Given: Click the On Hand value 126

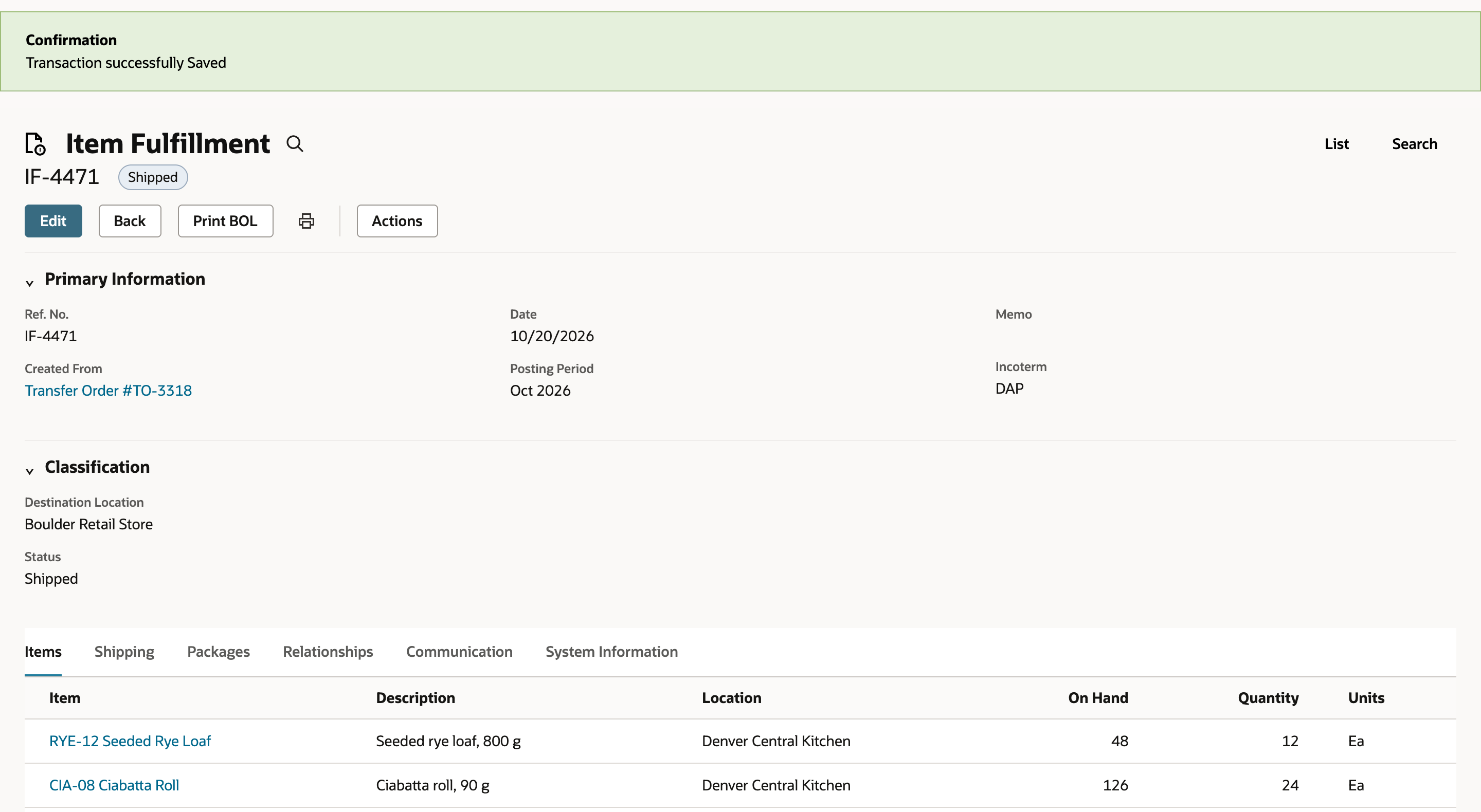Looking at the screenshot, I should click(x=1115, y=785).
